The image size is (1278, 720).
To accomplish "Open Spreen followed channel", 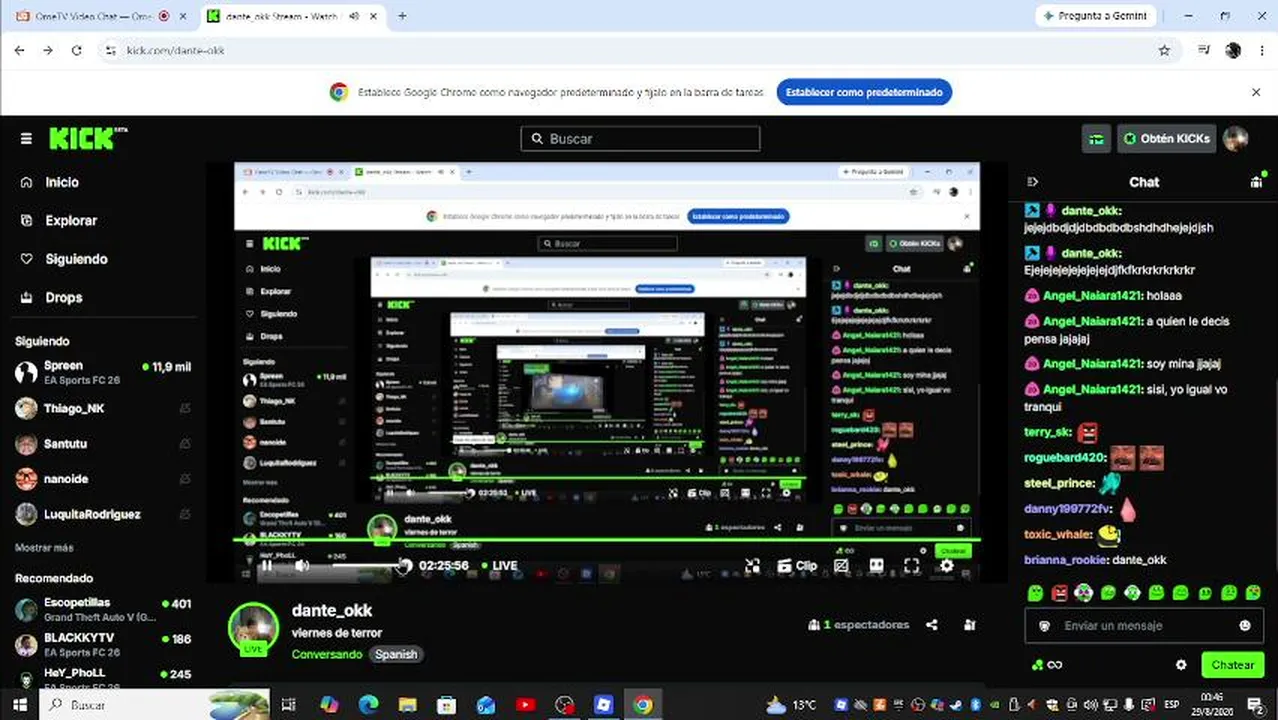I will (102, 373).
